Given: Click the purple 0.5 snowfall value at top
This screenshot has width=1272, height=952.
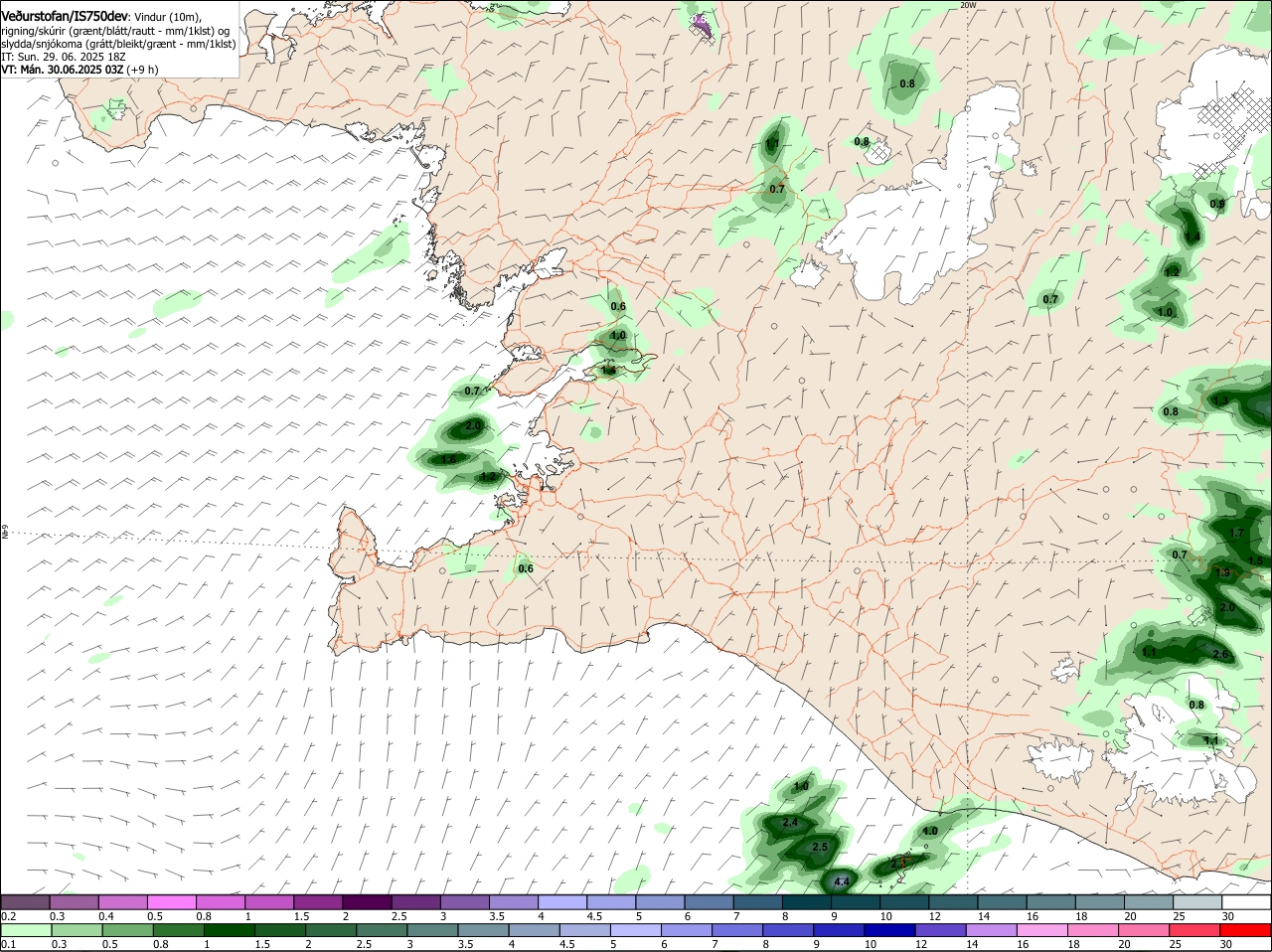Looking at the screenshot, I should click(700, 19).
